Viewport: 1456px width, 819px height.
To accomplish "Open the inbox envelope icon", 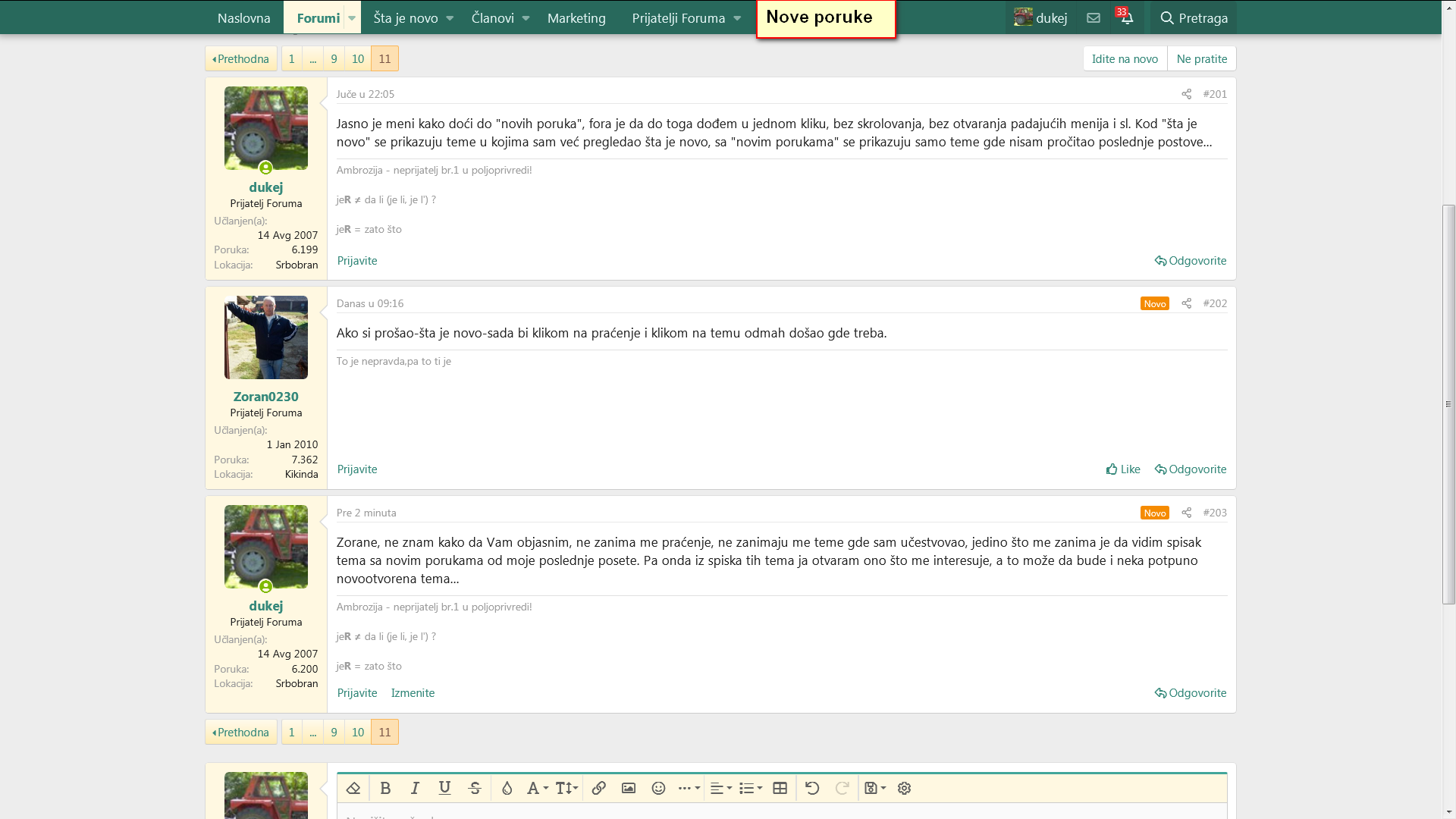I will pyautogui.click(x=1093, y=17).
